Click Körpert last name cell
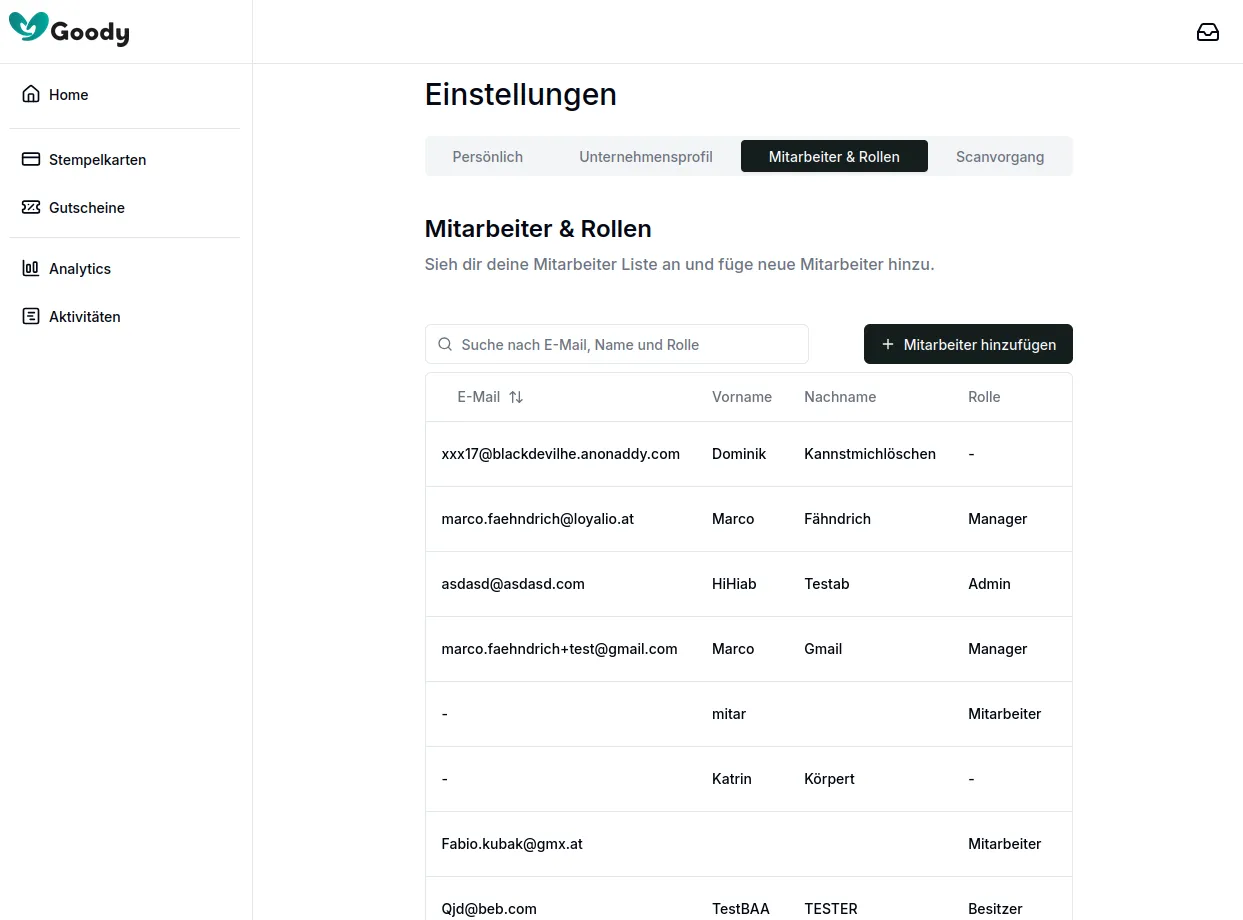 tap(829, 779)
